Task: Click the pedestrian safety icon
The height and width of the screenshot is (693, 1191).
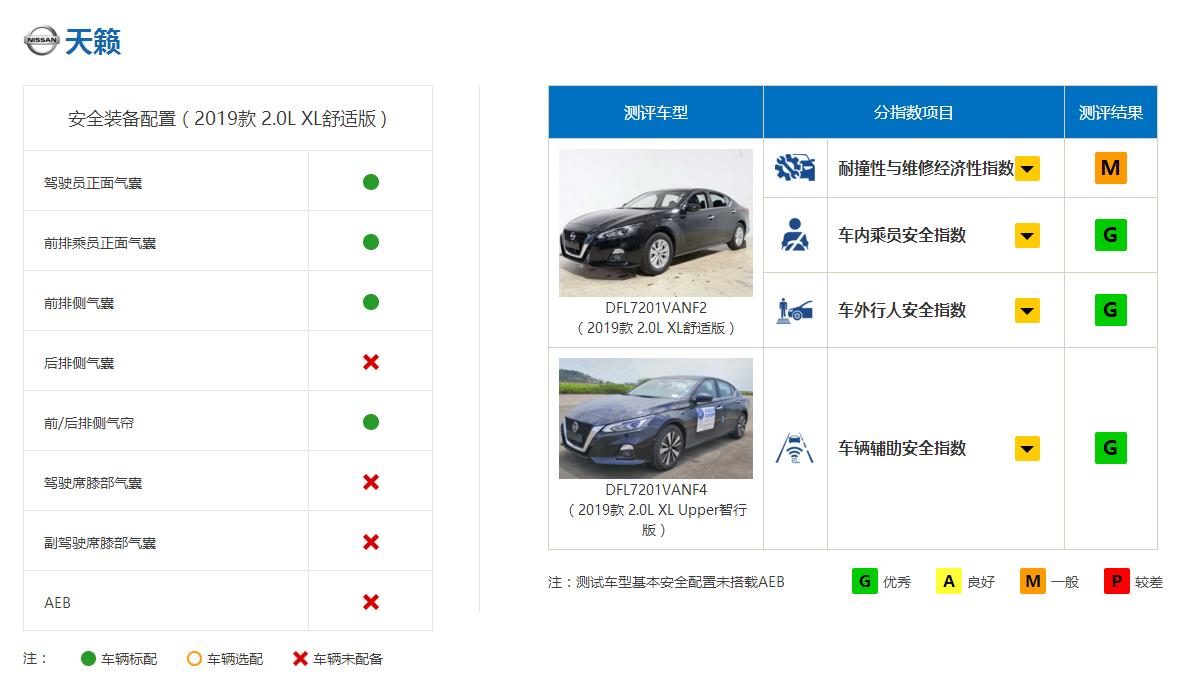Action: pyautogui.click(x=795, y=310)
